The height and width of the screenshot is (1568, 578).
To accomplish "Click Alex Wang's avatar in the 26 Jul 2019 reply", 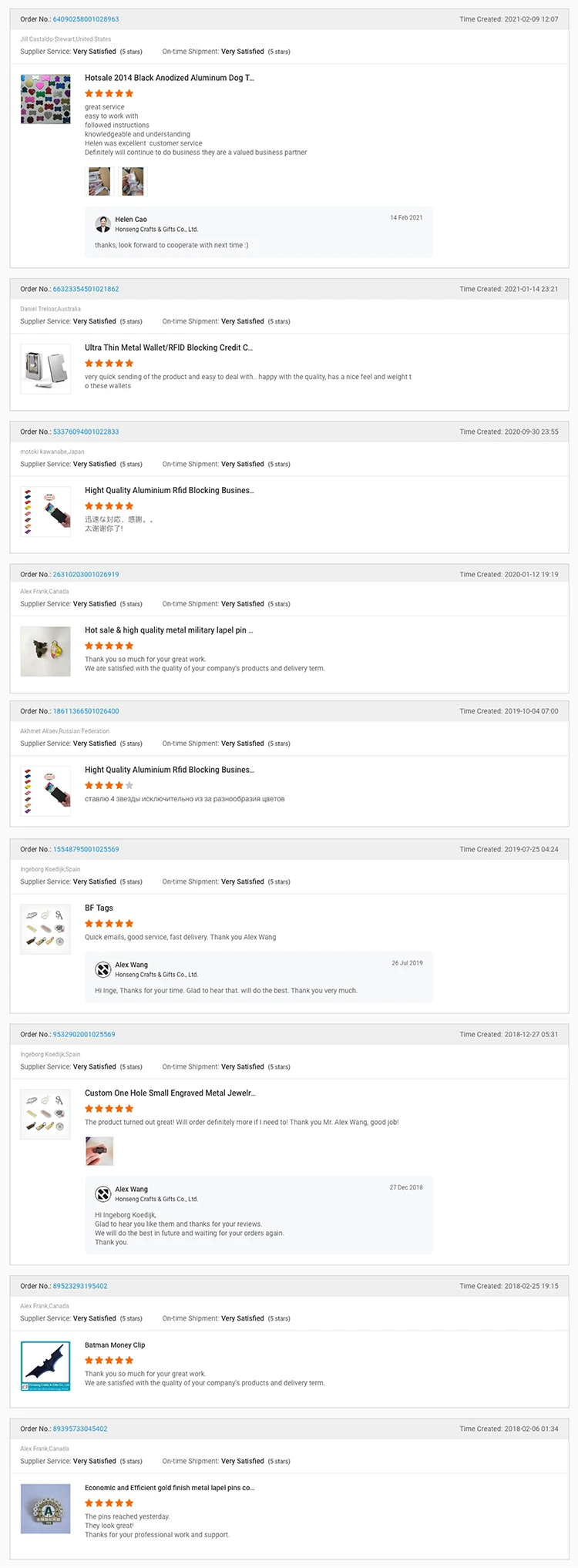I will (x=102, y=969).
